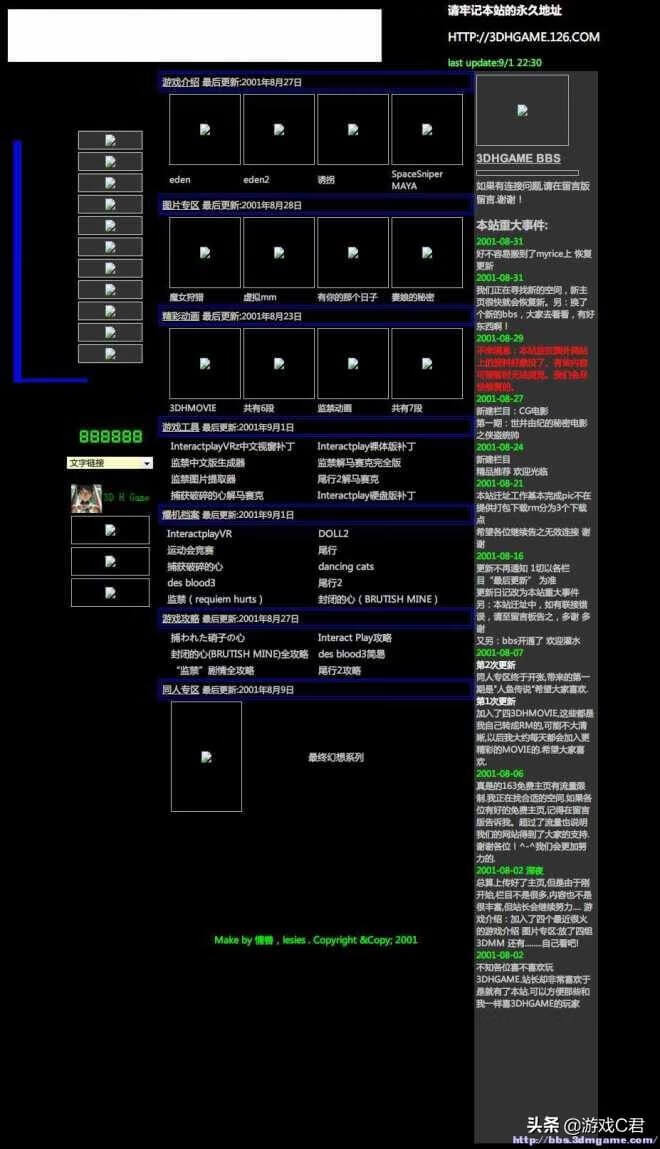Open the Interact Play攻略 link

[355, 638]
